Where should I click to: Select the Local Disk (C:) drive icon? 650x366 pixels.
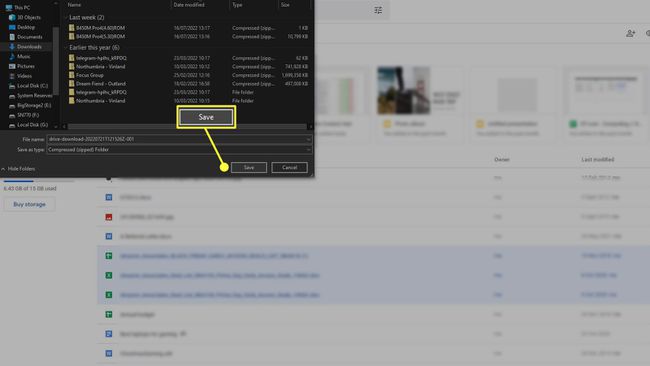coord(12,86)
